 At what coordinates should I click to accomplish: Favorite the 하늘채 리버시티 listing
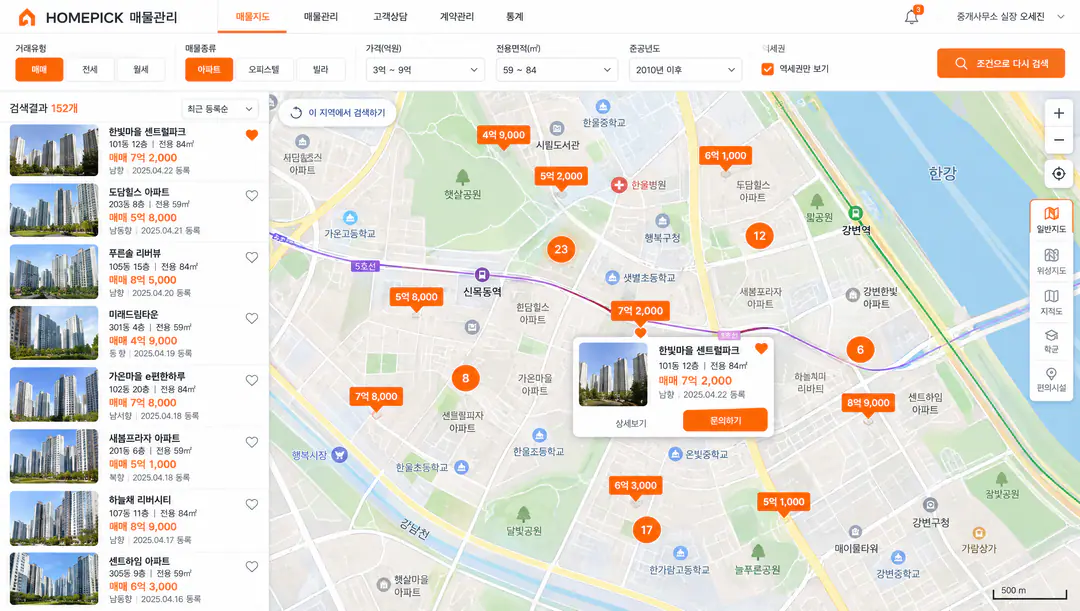coord(252,504)
